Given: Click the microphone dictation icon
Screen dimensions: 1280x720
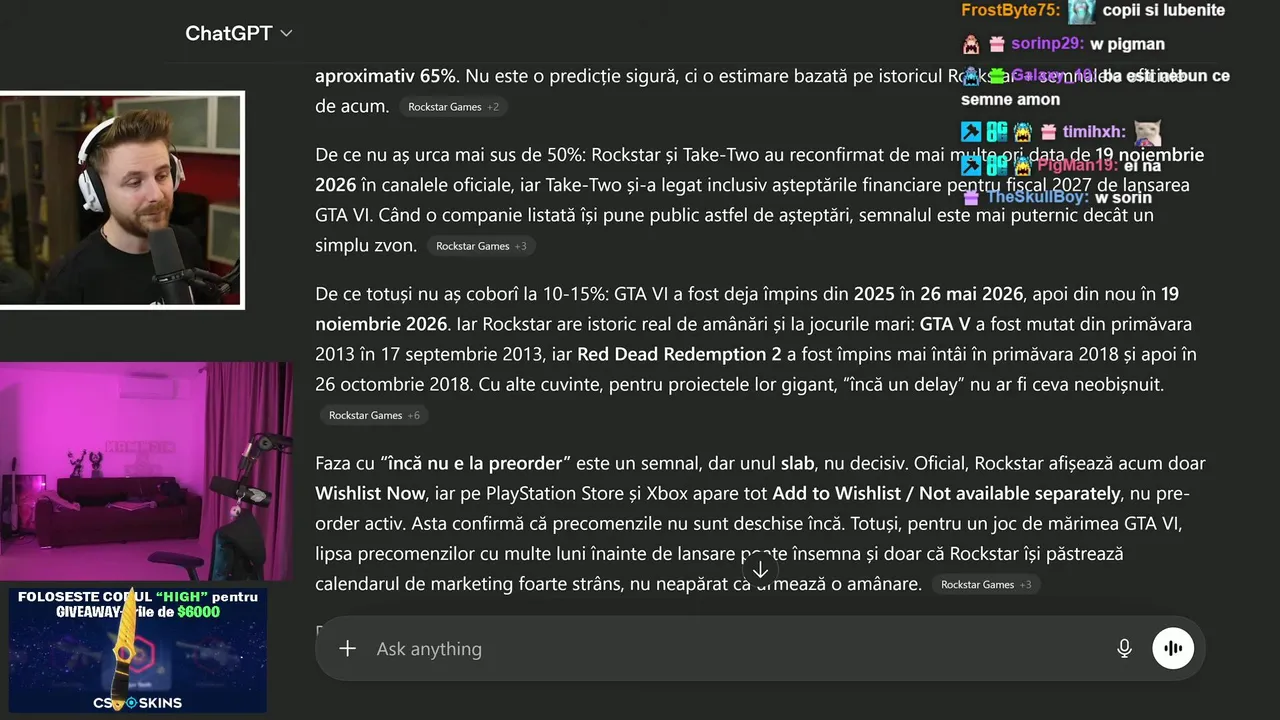Looking at the screenshot, I should (1124, 649).
